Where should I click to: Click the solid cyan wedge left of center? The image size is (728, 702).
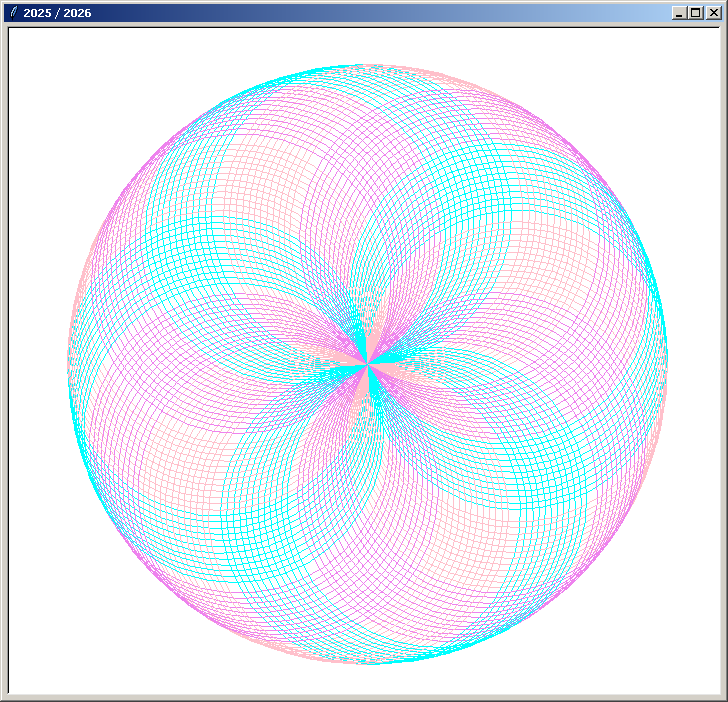345,372
